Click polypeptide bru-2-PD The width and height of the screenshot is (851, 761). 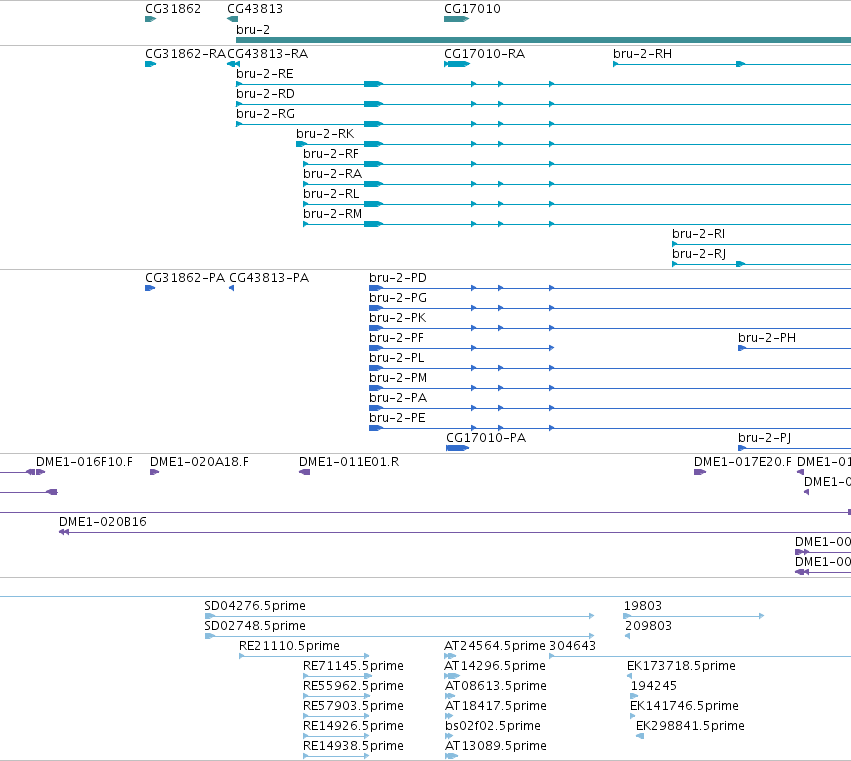click(x=398, y=278)
